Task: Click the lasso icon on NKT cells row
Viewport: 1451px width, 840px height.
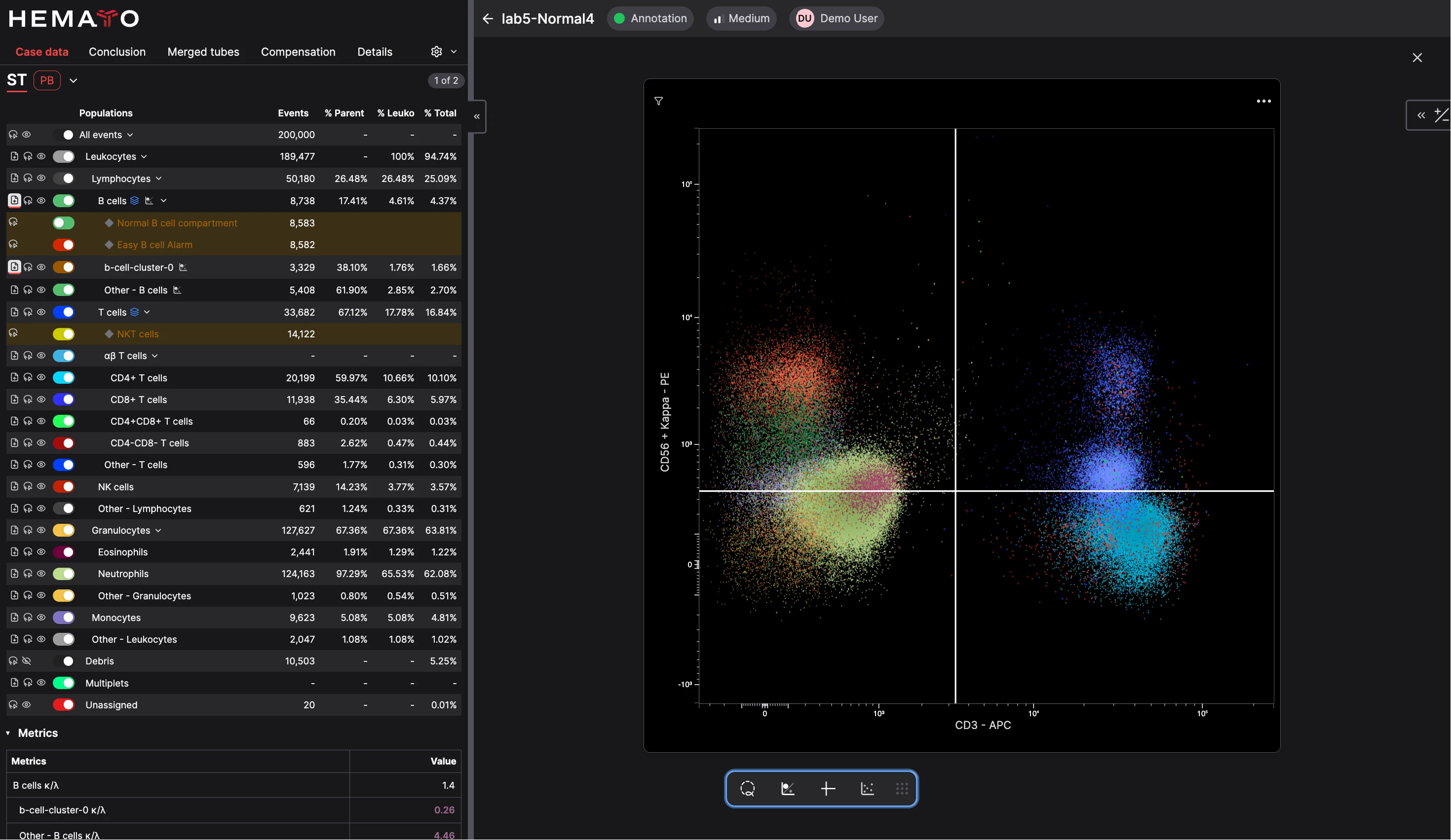Action: click(x=13, y=333)
